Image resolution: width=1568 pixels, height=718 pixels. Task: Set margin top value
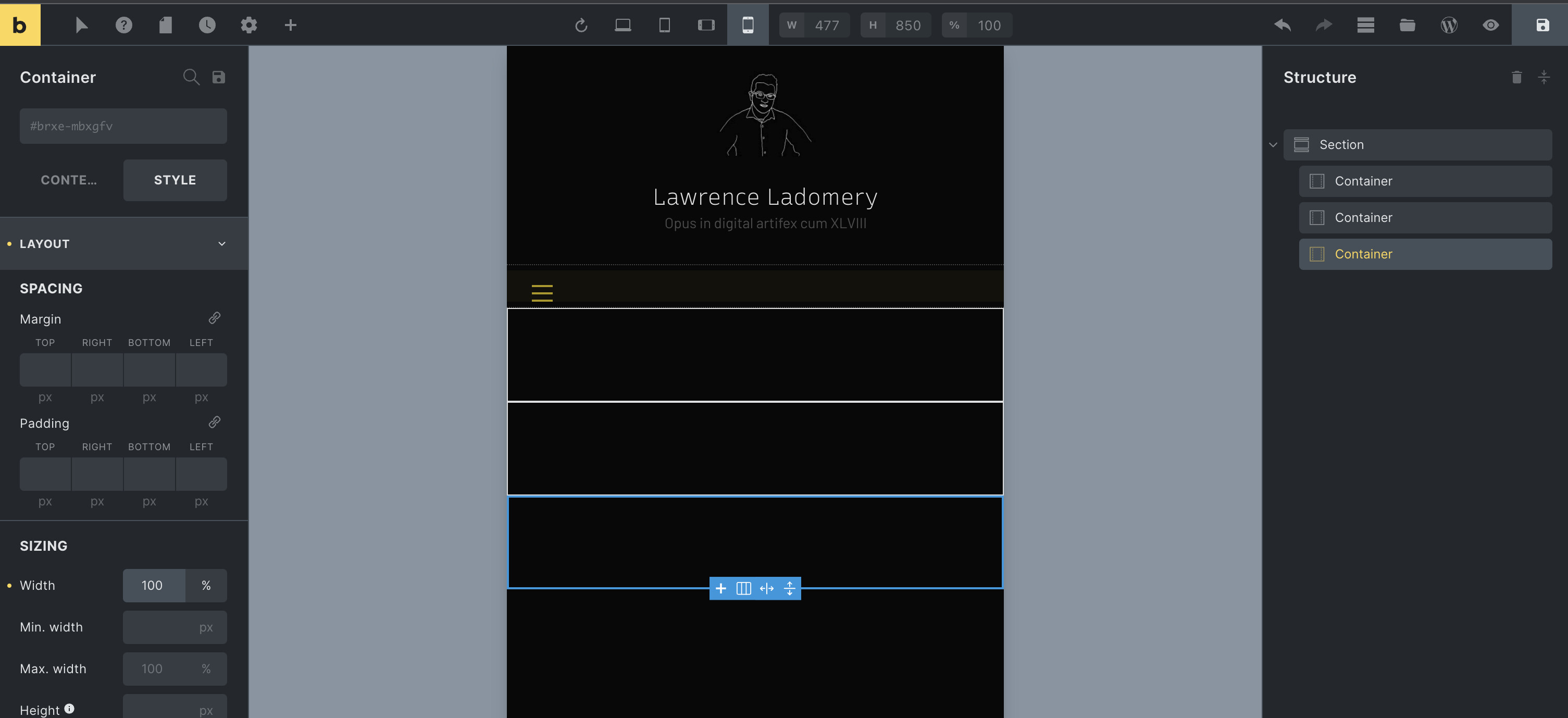point(46,369)
